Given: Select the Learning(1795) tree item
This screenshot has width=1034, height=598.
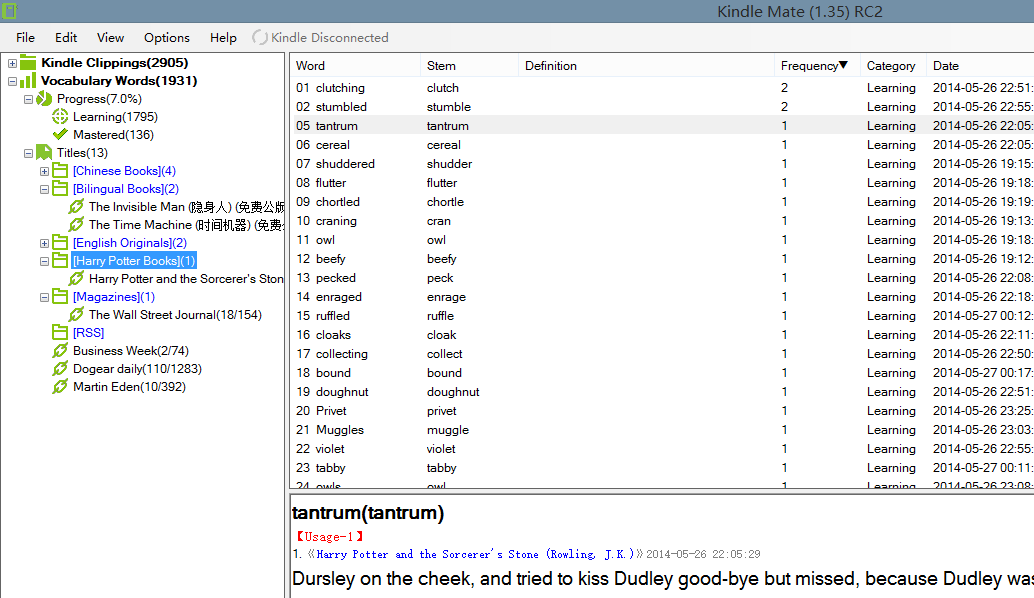Looking at the screenshot, I should pyautogui.click(x=115, y=117).
